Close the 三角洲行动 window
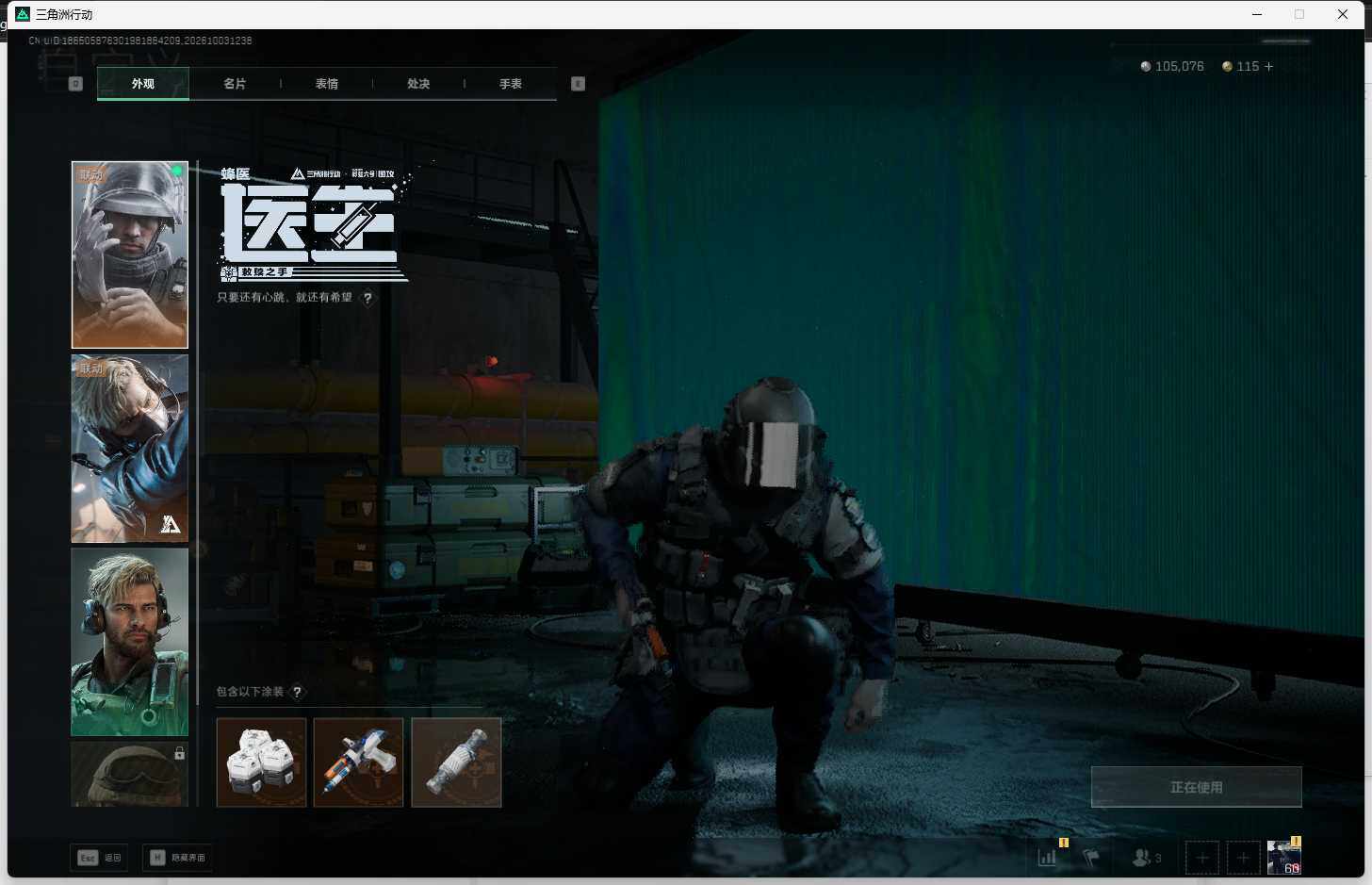The width and height of the screenshot is (1372, 885). [1343, 14]
